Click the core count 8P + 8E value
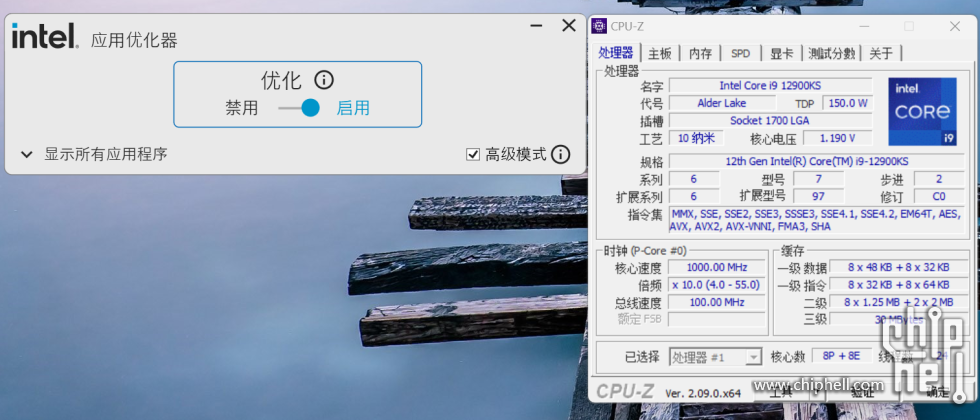This screenshot has width=980, height=420. tap(841, 356)
